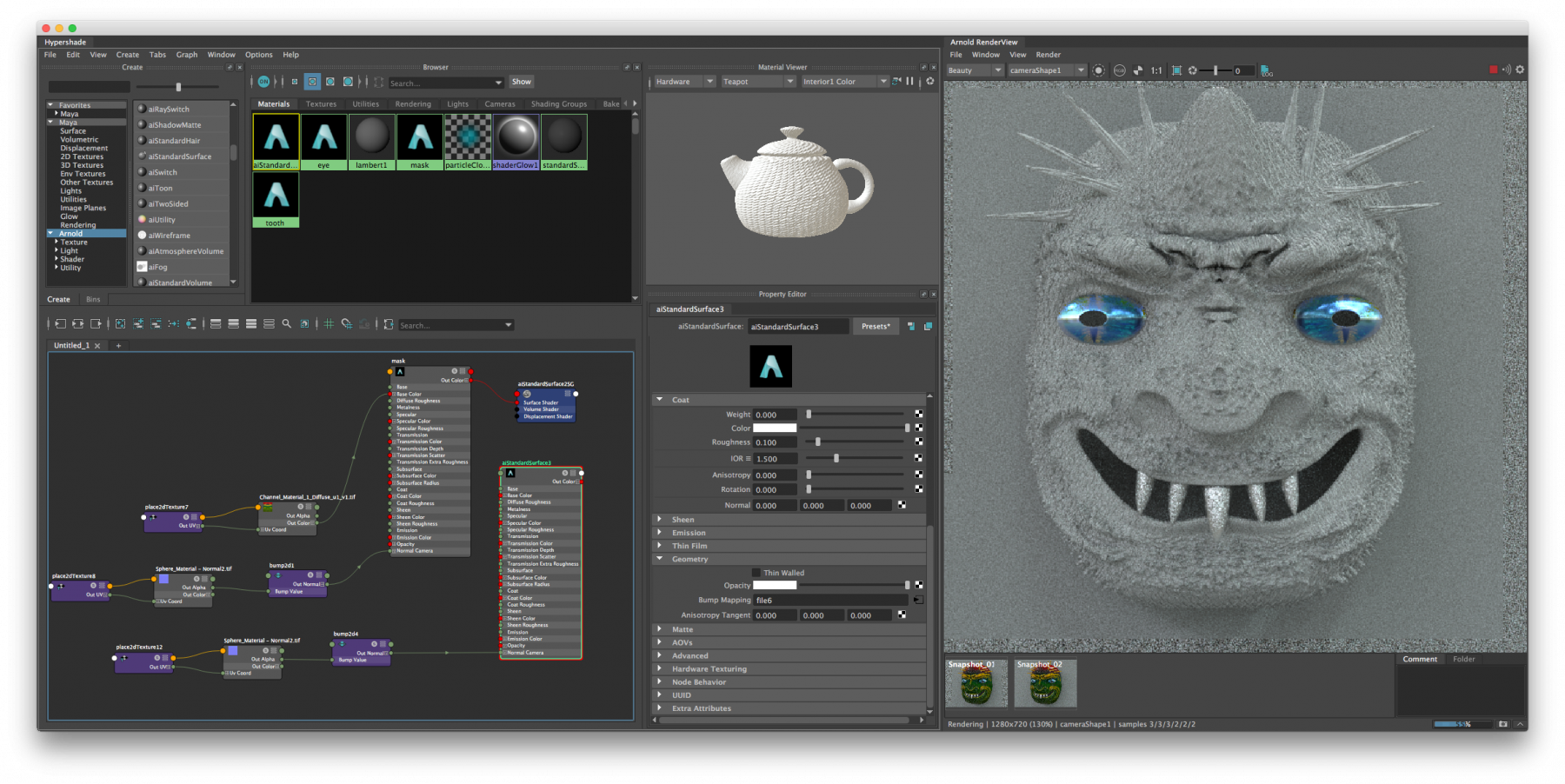Click the RGB channel icon in RenderView

coord(1120,70)
